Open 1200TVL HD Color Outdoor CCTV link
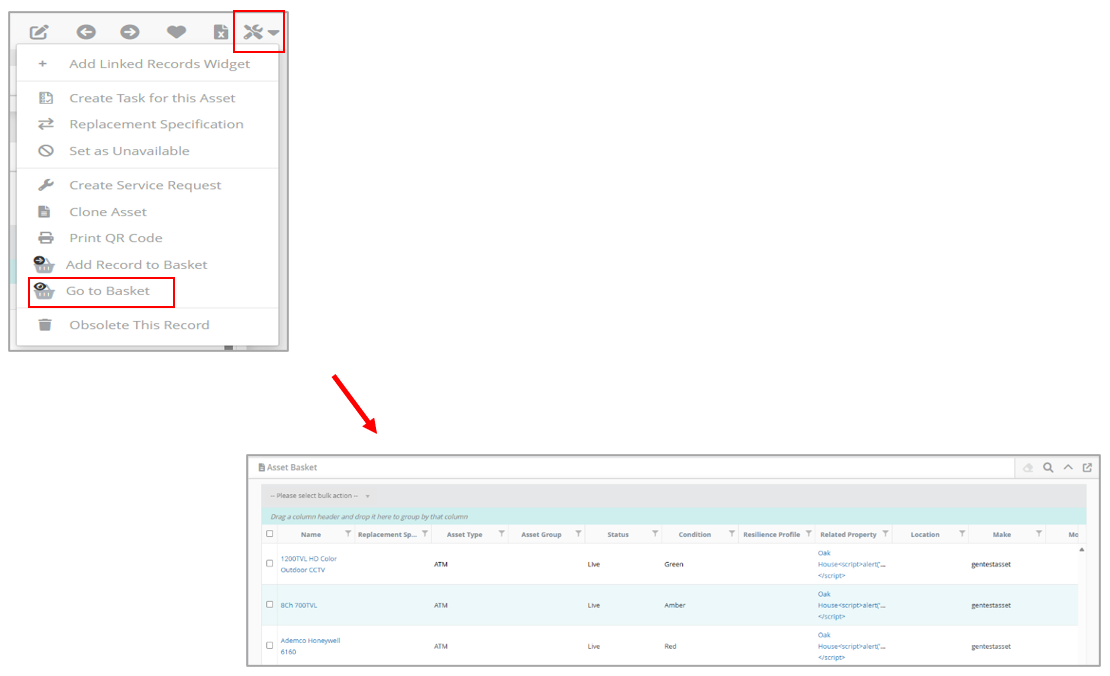The height and width of the screenshot is (676, 1110). pos(309,564)
